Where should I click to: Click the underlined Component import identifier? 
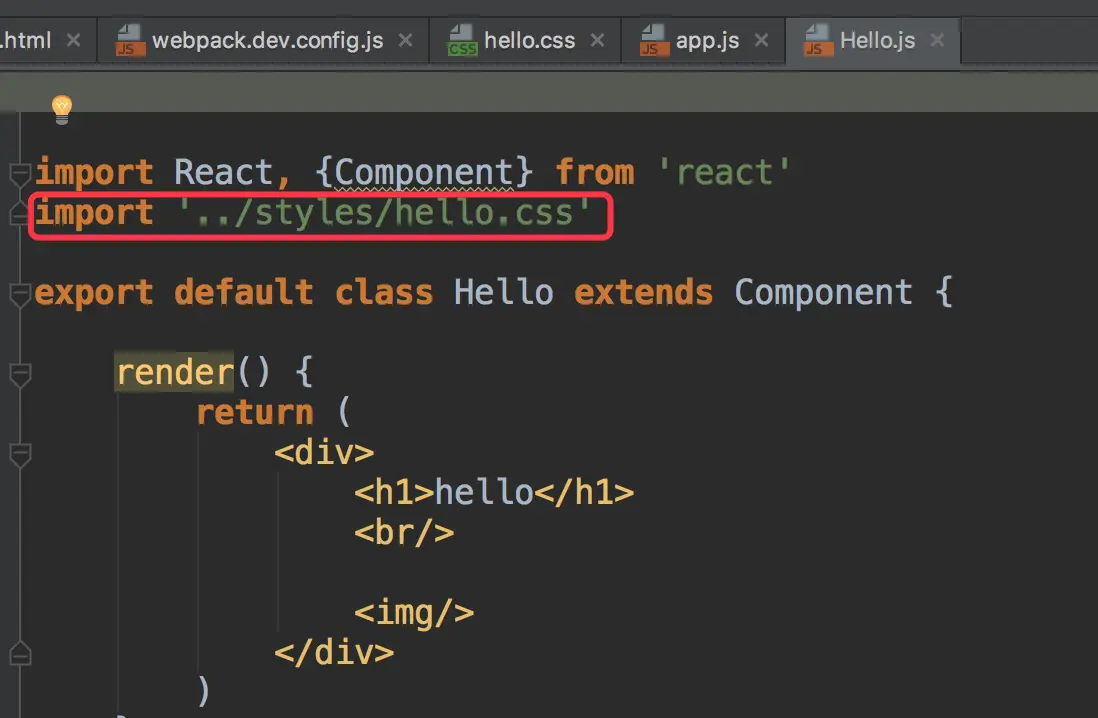424,172
